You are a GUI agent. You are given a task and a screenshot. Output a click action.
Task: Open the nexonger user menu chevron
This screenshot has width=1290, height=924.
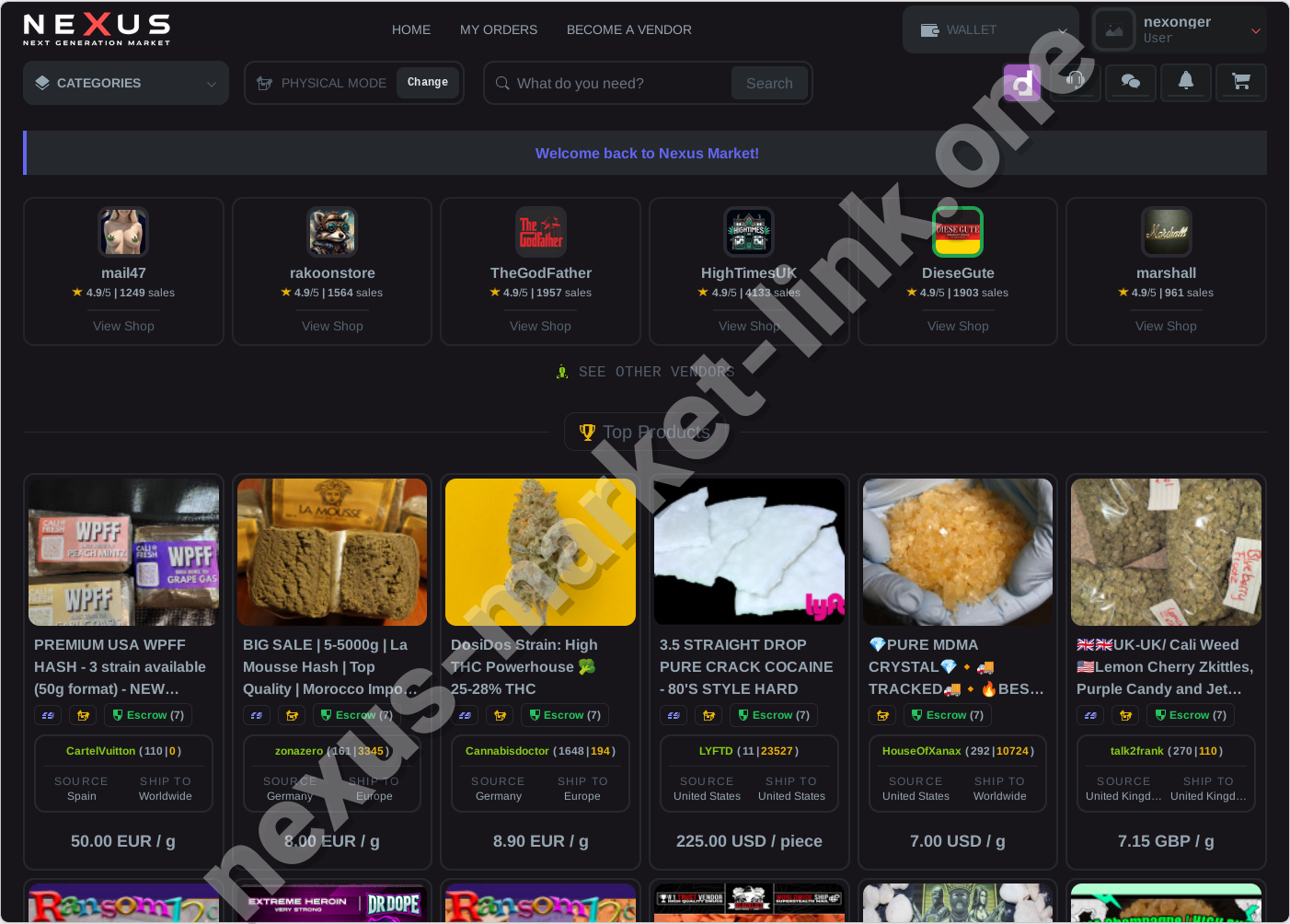tap(1256, 30)
